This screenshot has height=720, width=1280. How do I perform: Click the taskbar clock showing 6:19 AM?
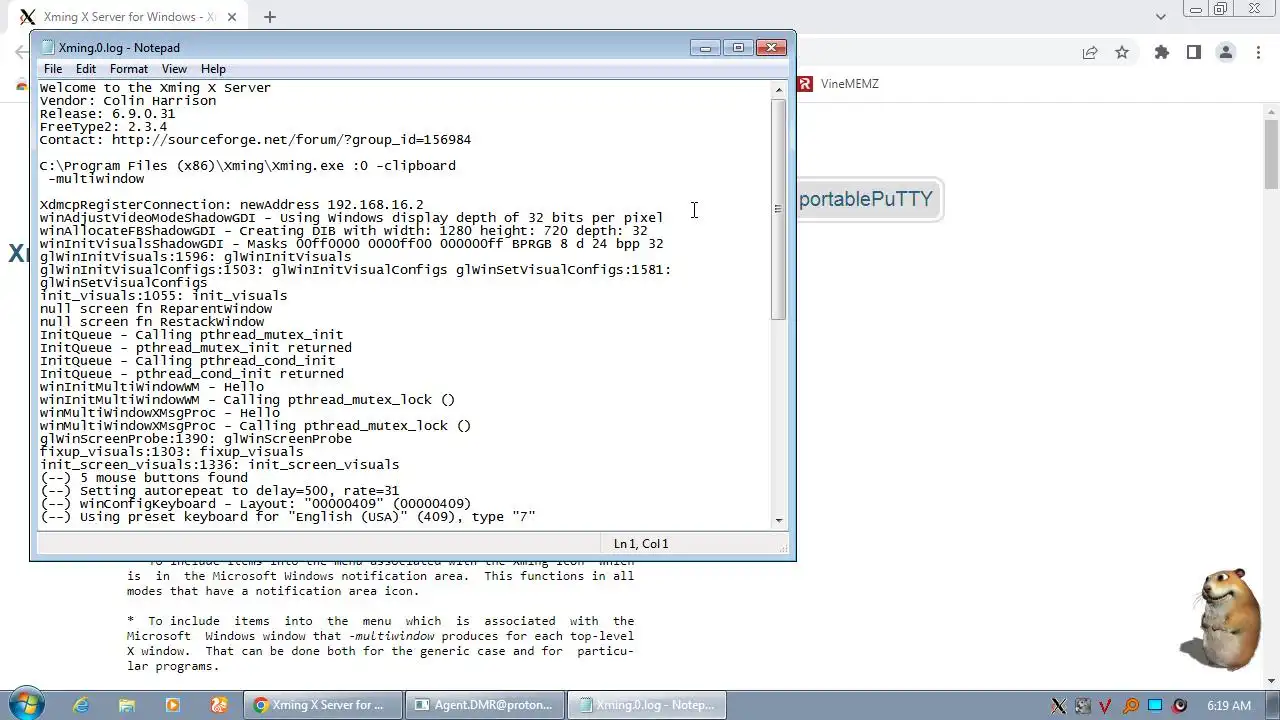point(1229,706)
